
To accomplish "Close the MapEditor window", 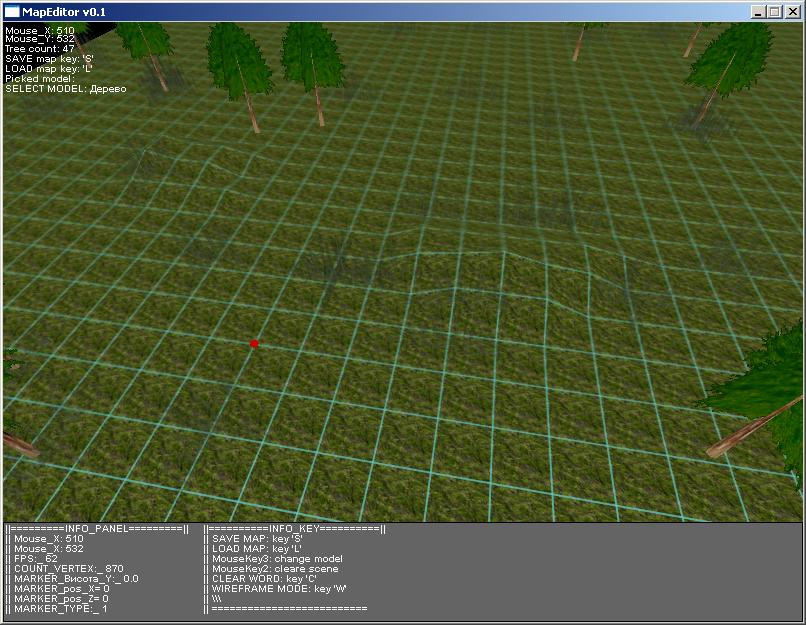I will click(x=792, y=12).
